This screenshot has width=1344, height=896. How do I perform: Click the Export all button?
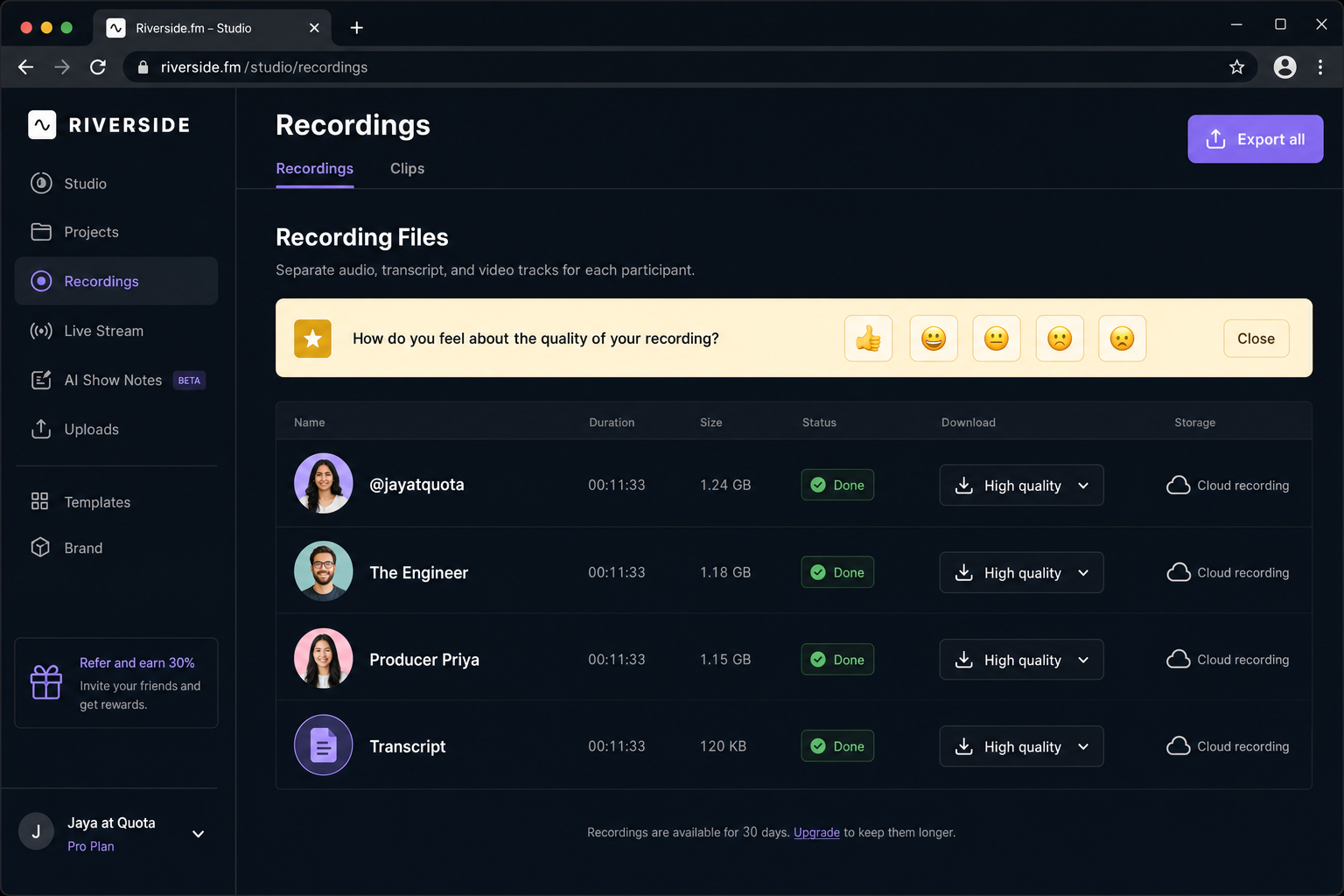(x=1255, y=139)
